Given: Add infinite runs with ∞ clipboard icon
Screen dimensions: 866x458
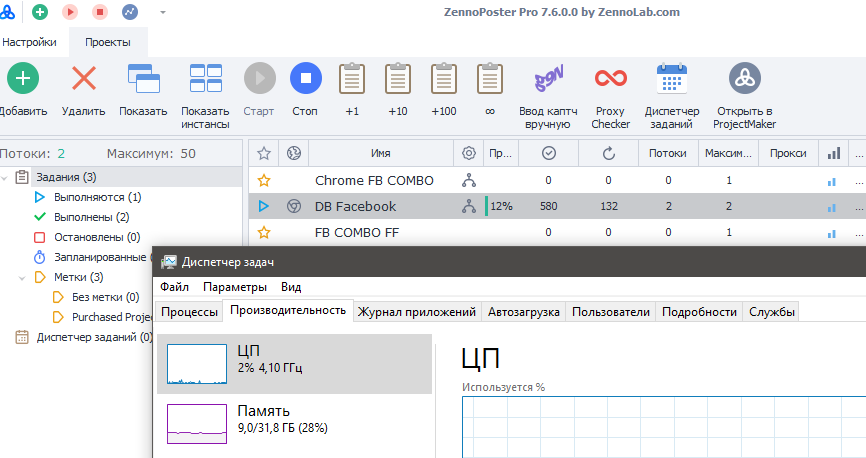Looking at the screenshot, I should (x=490, y=78).
